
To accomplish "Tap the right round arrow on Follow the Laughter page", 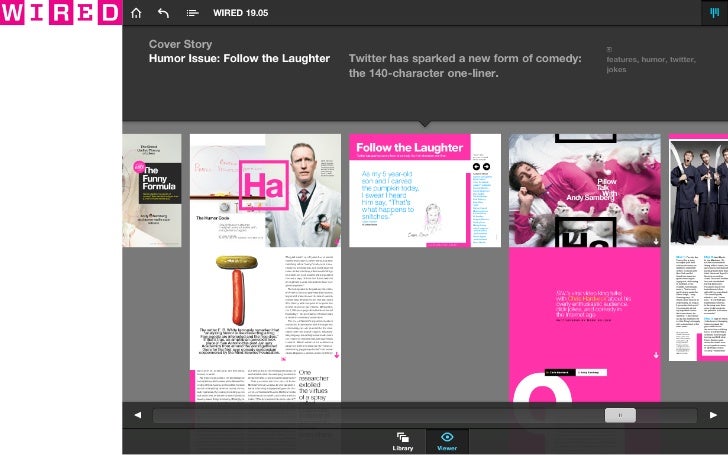I will [x=486, y=167].
